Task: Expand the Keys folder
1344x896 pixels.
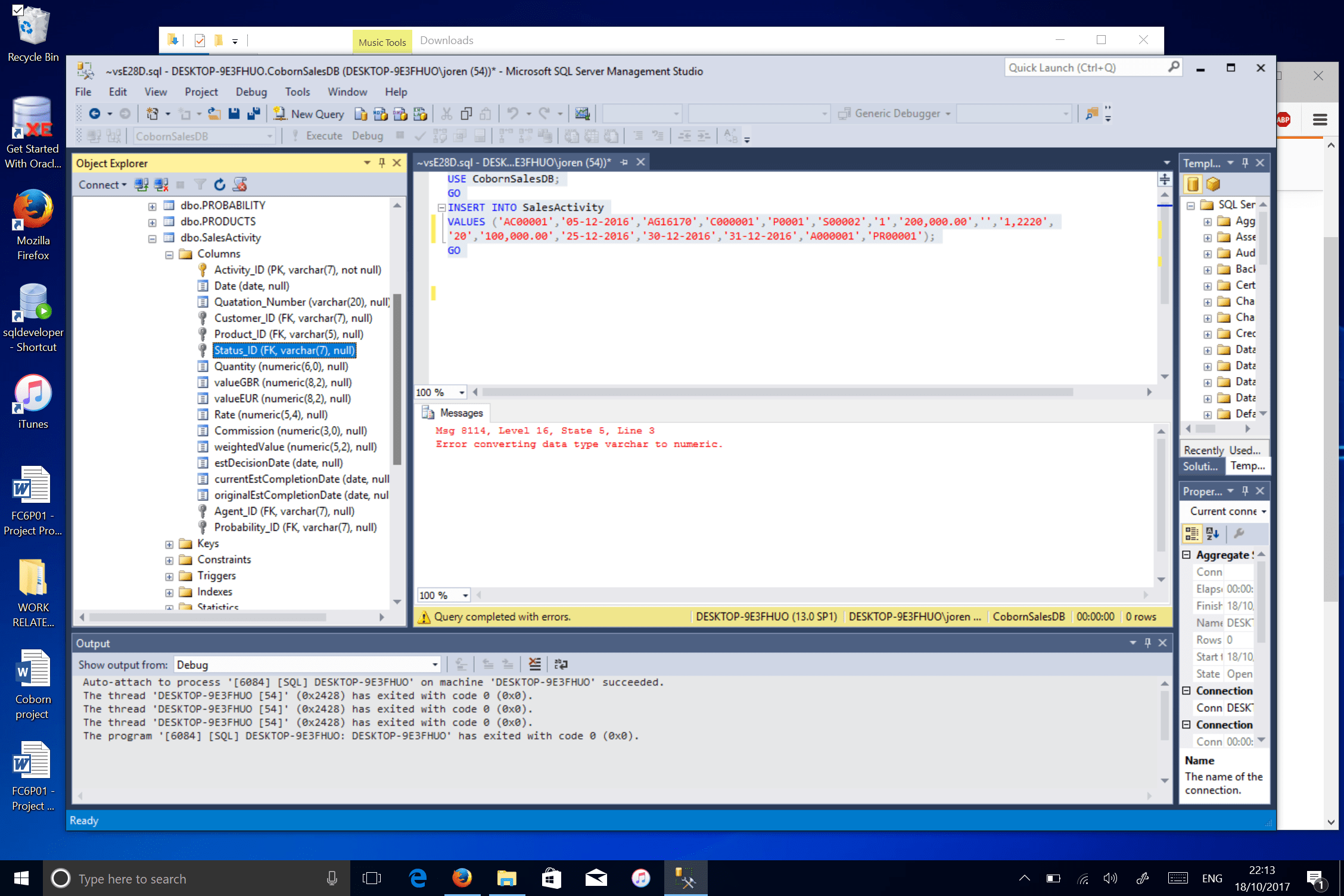Action: pos(169,545)
